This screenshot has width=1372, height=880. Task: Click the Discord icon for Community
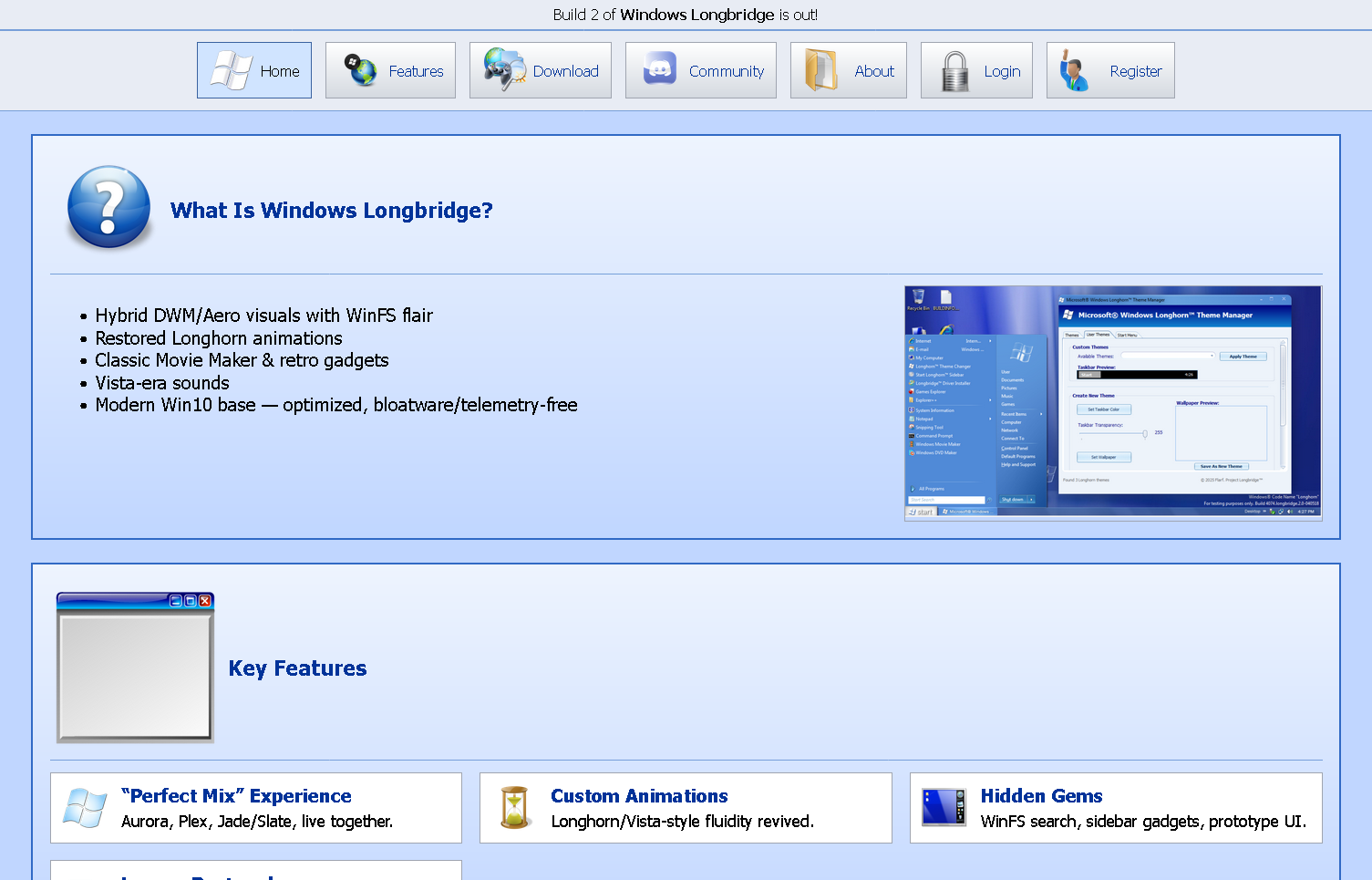pyautogui.click(x=660, y=70)
